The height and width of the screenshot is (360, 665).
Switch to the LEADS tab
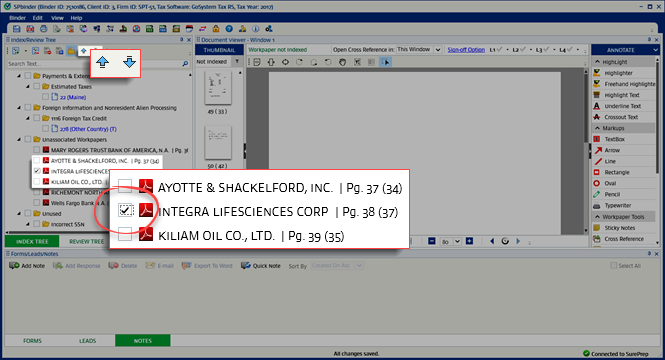87,340
